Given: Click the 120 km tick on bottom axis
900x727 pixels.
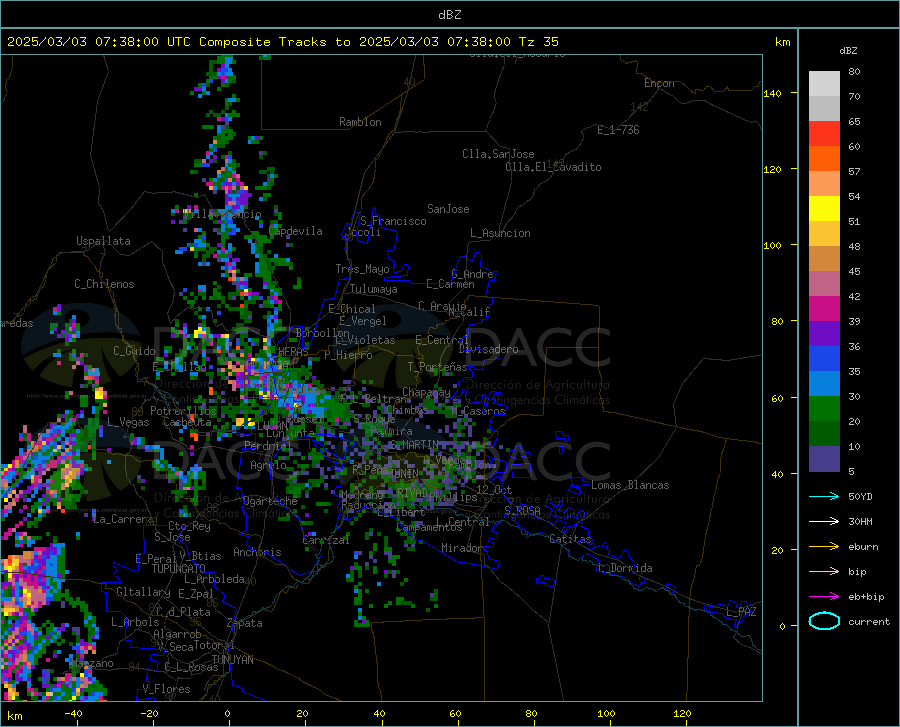Looking at the screenshot, I should pos(682,713).
